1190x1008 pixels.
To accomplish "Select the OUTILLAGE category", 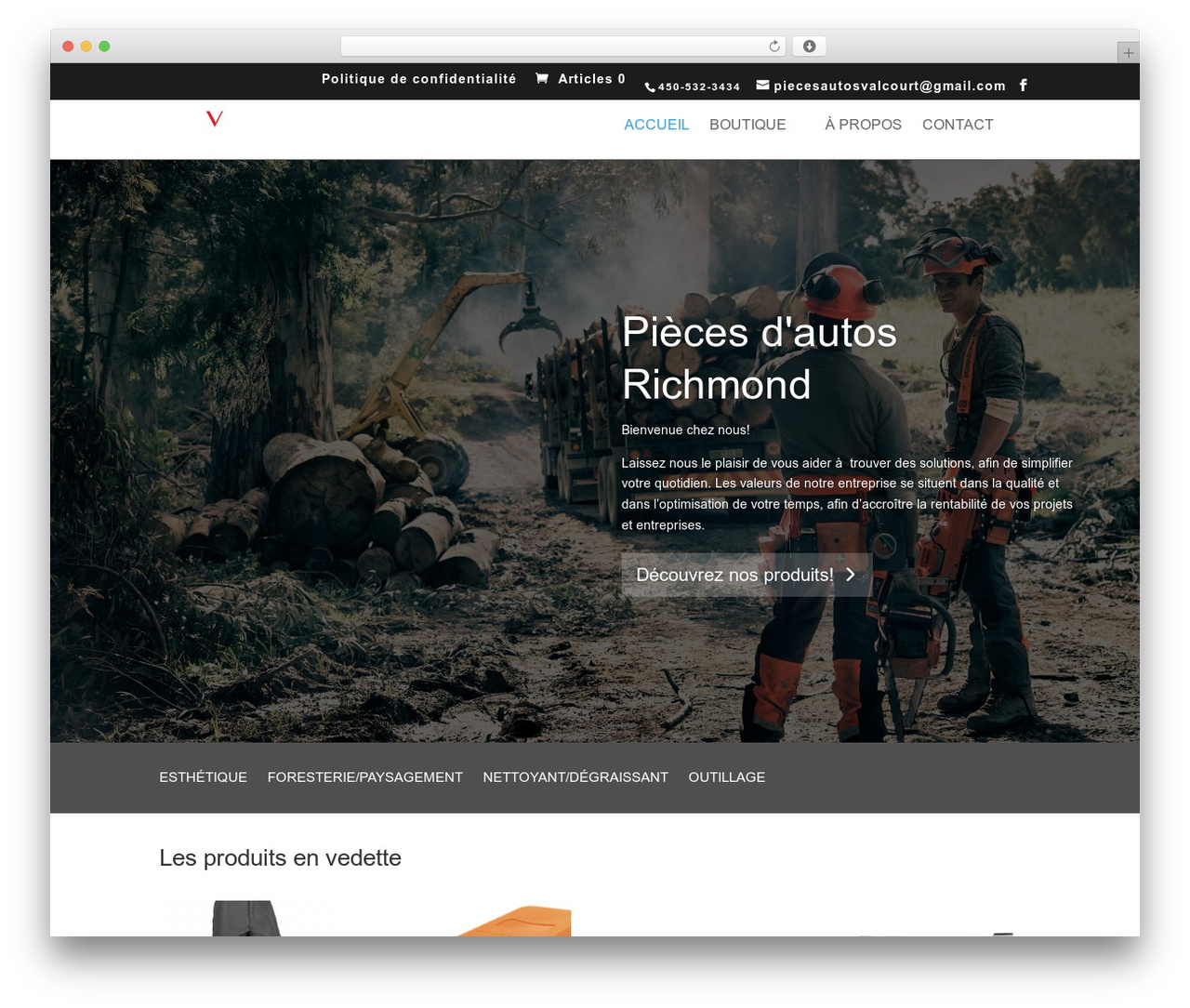I will click(x=727, y=777).
